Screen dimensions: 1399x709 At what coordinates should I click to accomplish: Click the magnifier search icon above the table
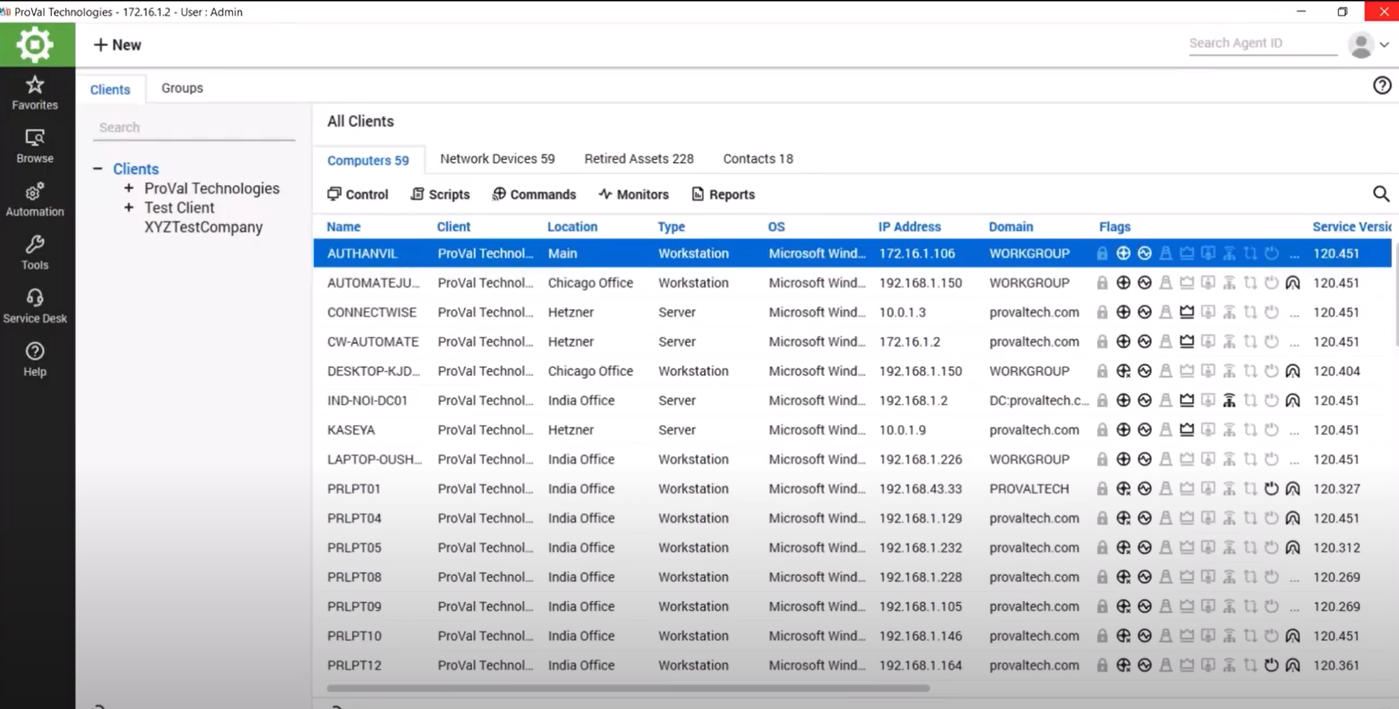coord(1381,194)
